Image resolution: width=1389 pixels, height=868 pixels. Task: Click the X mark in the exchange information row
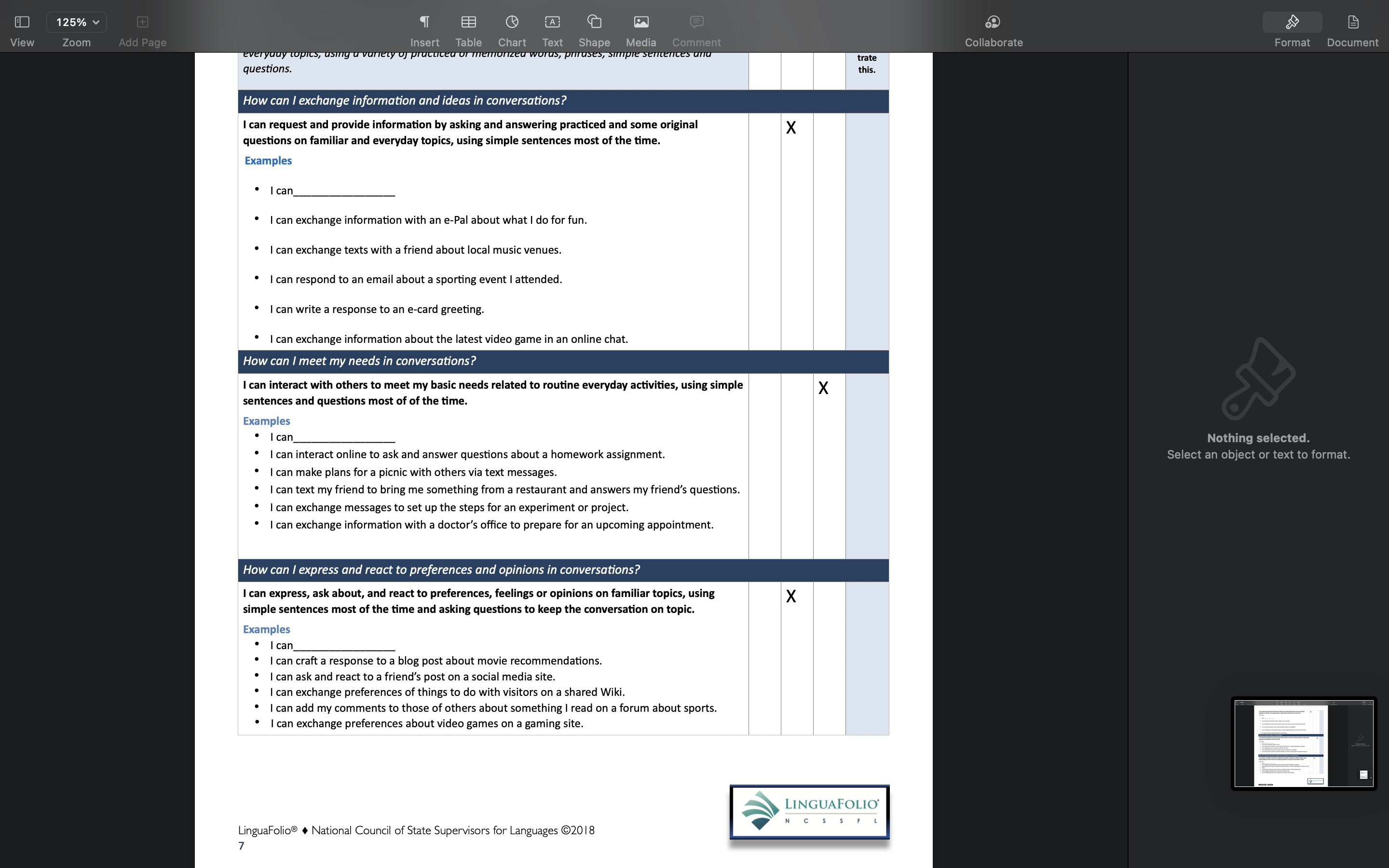coord(791,127)
